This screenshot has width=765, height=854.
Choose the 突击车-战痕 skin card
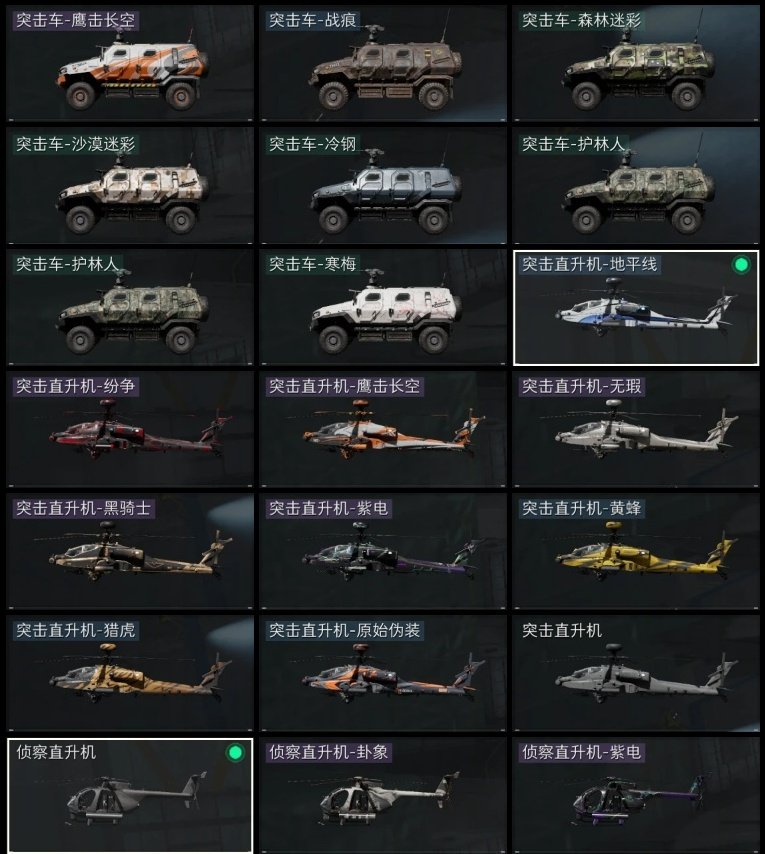tap(383, 63)
